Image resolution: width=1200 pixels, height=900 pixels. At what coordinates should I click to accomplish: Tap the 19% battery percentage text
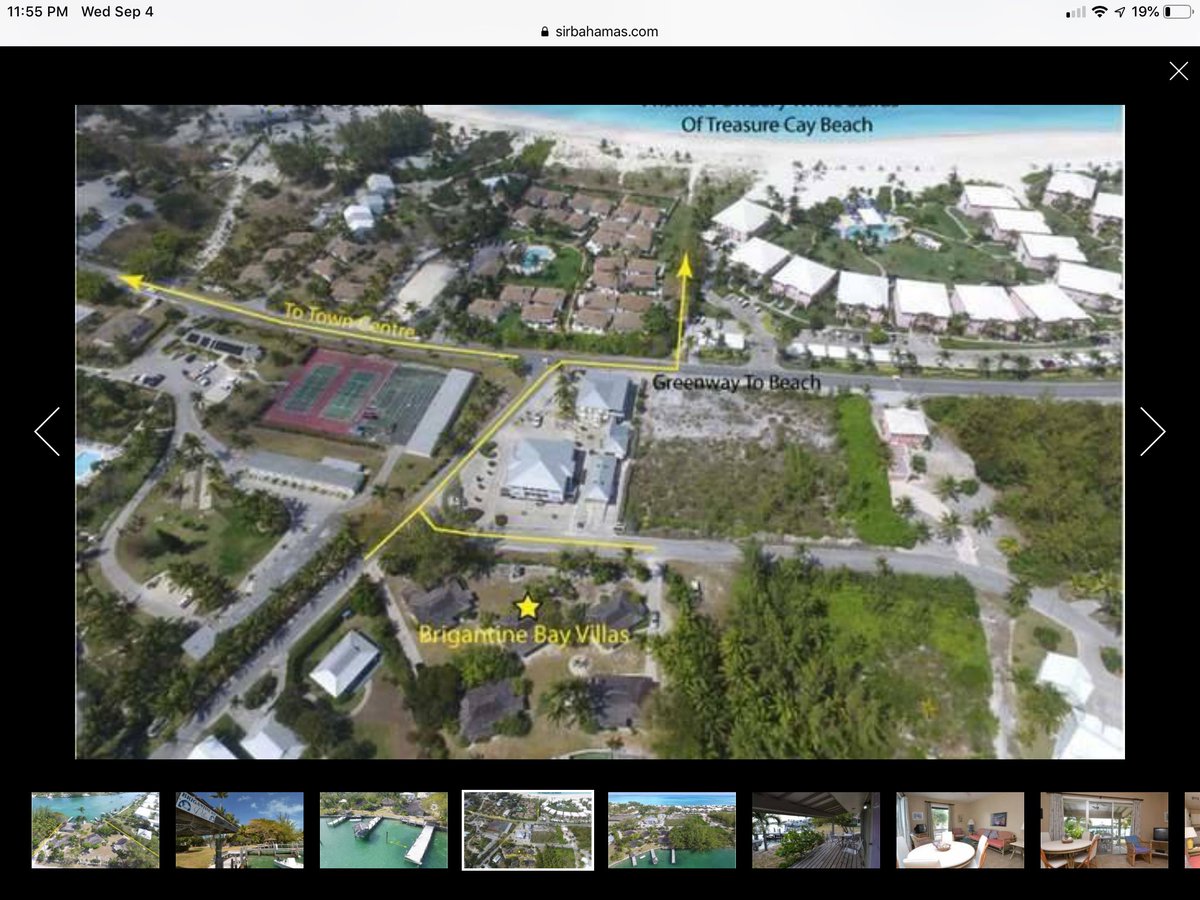click(x=1146, y=12)
